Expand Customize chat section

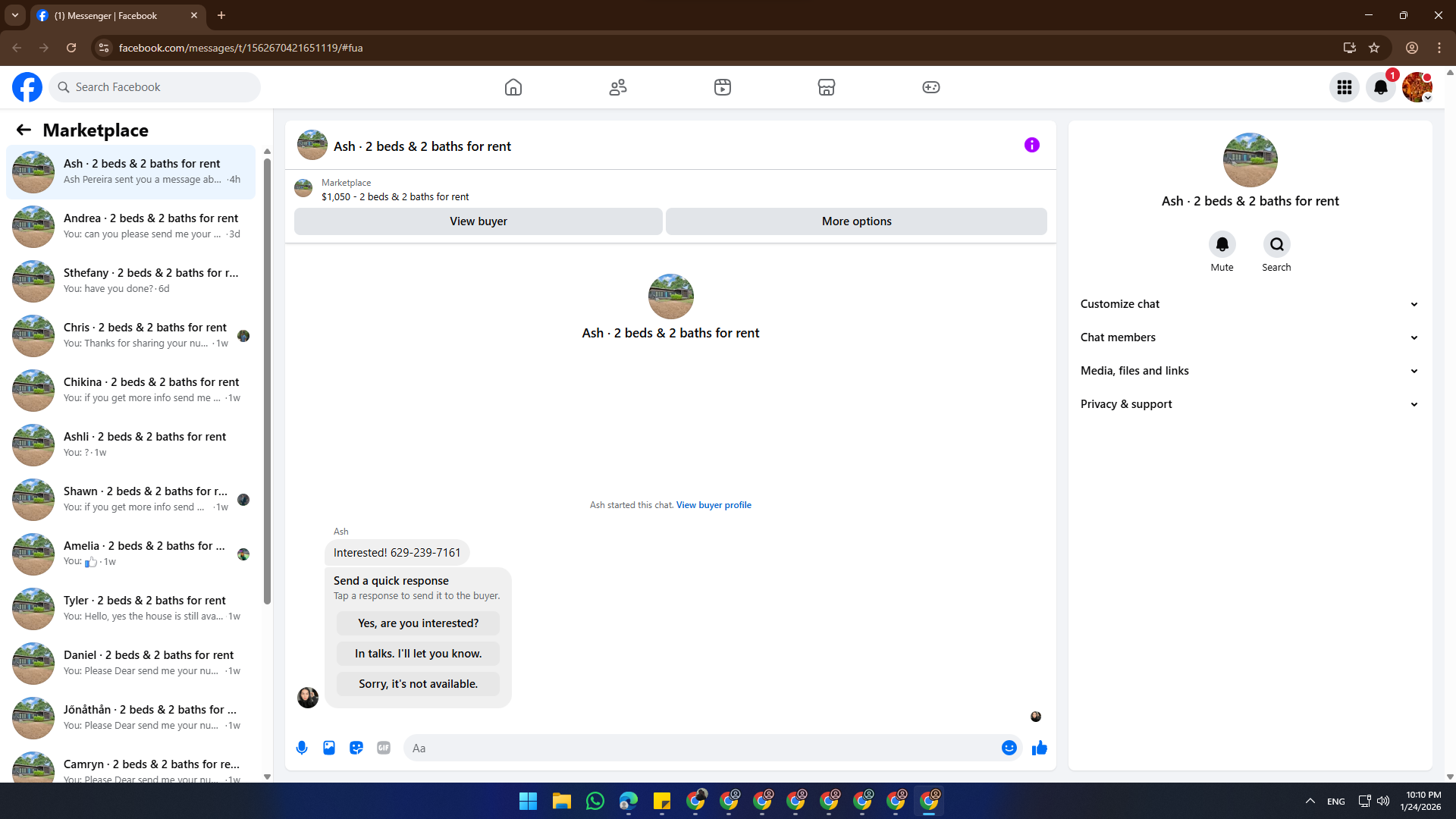[1249, 304]
